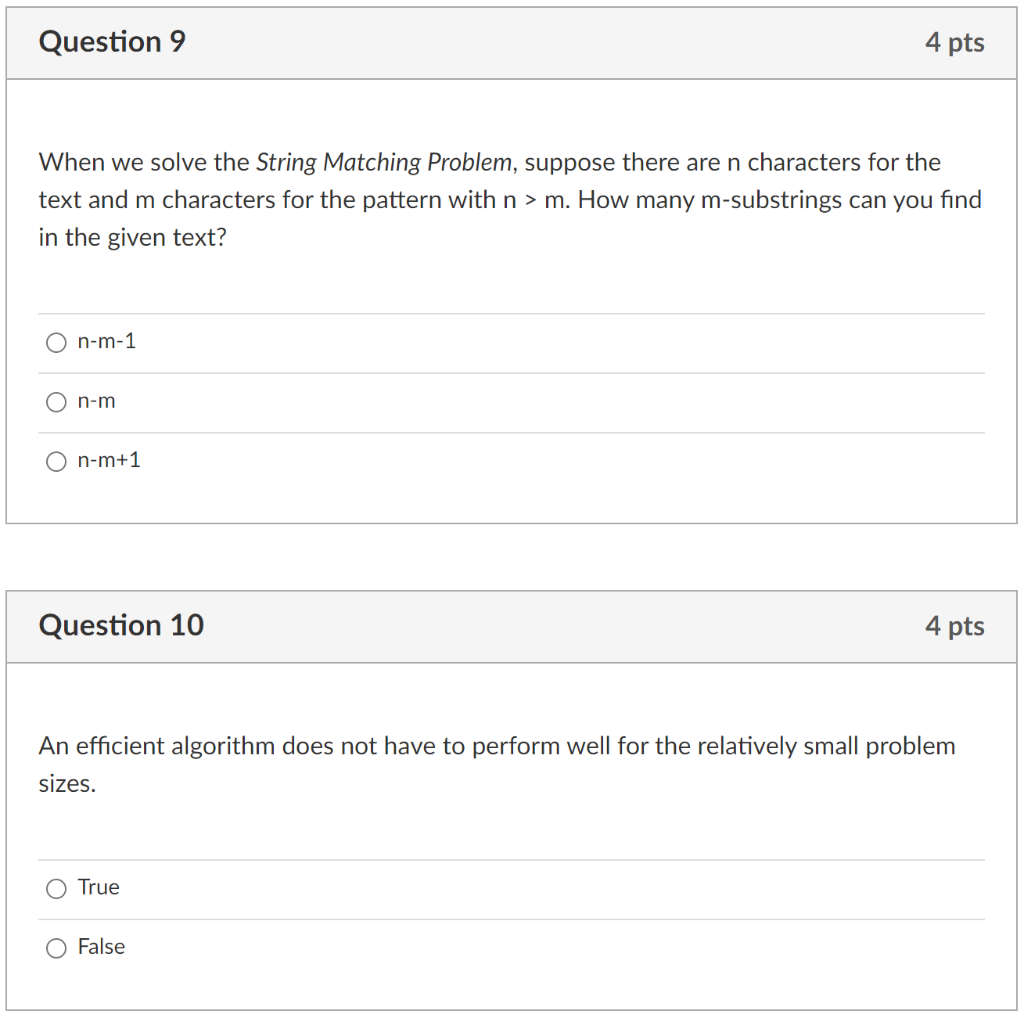Click the 4 pts label on Question 9
1024x1018 pixels.
pyautogui.click(x=956, y=42)
